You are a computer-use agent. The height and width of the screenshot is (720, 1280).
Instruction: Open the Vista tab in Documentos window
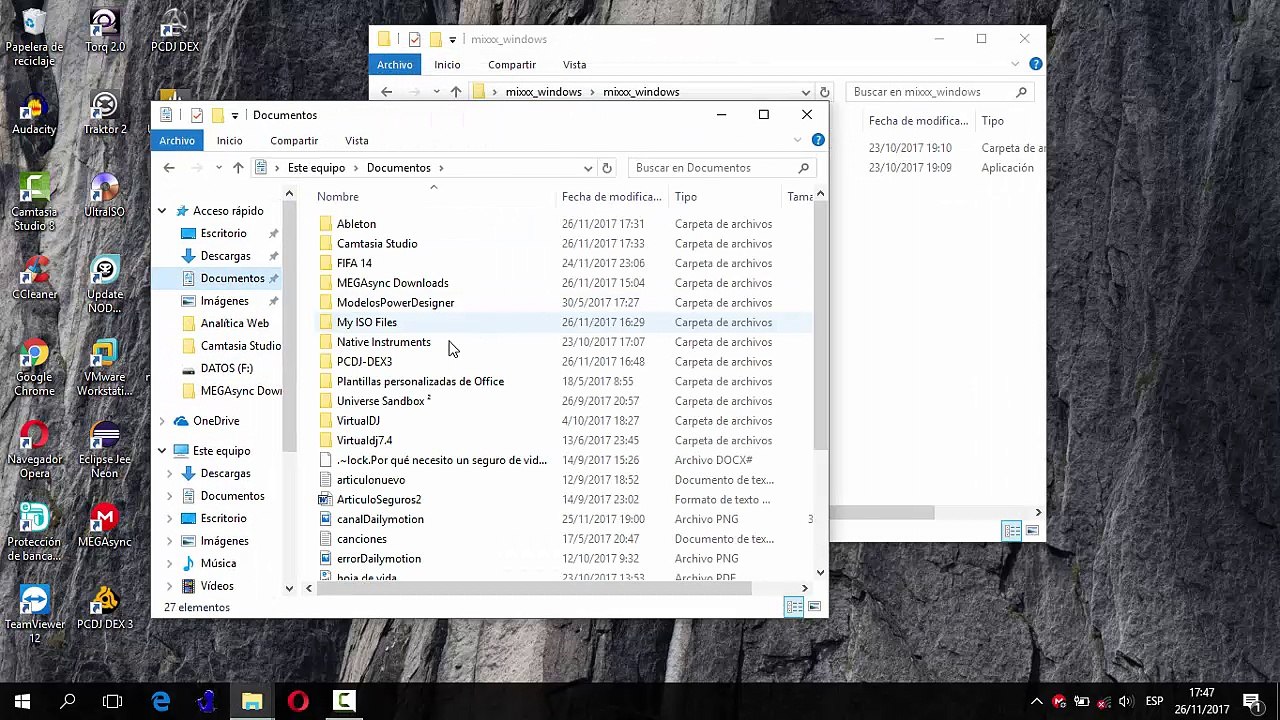point(357,141)
